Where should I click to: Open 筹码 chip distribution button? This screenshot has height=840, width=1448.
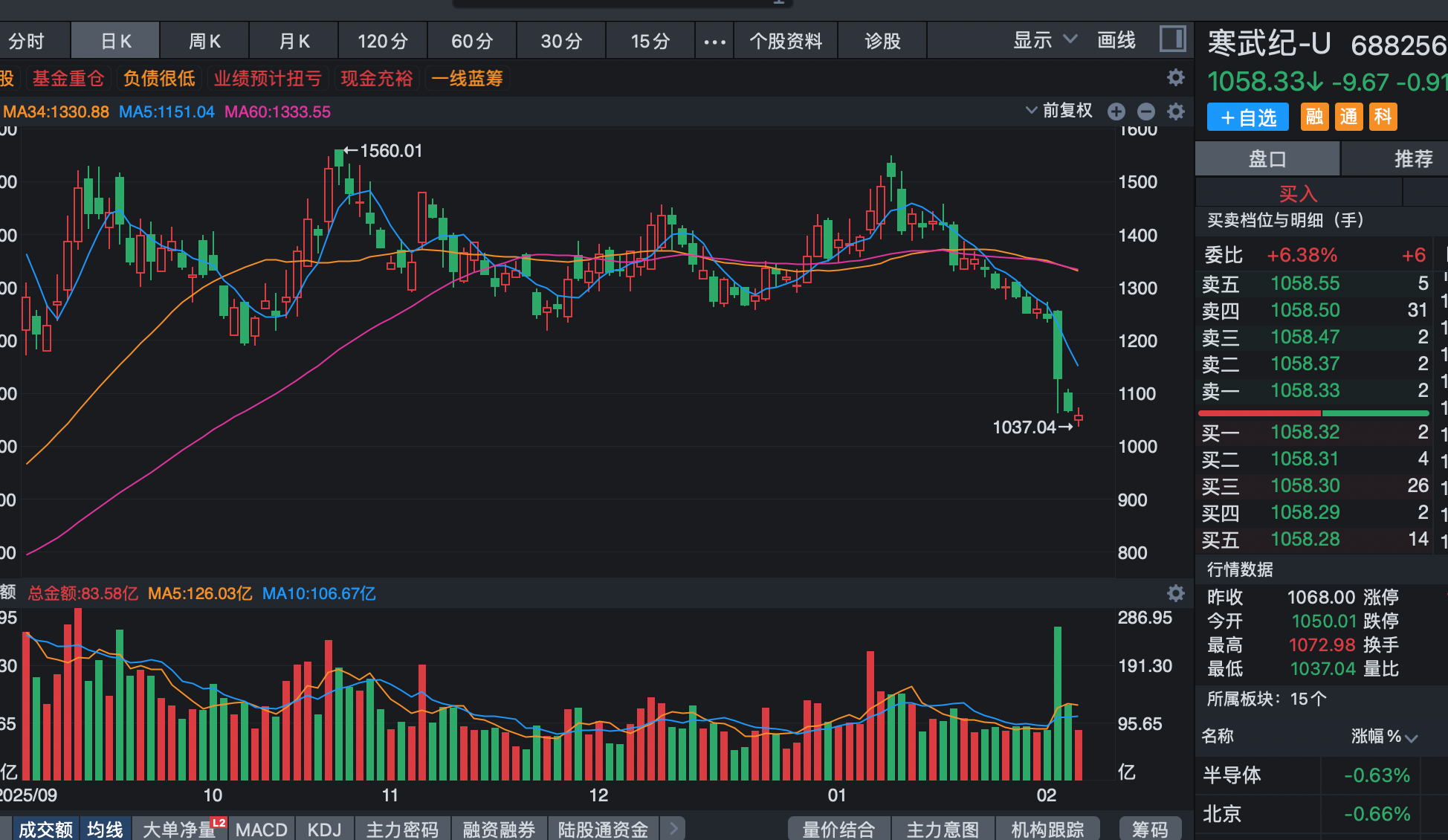point(1149,829)
